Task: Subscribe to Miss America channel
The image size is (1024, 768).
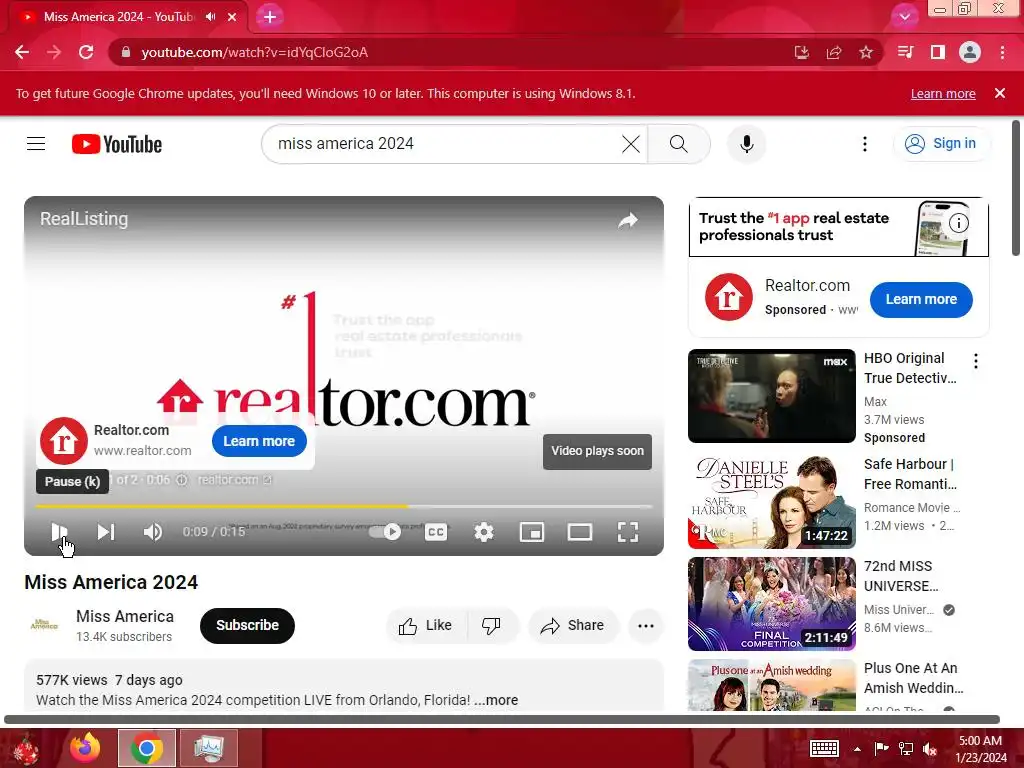Action: click(248, 626)
